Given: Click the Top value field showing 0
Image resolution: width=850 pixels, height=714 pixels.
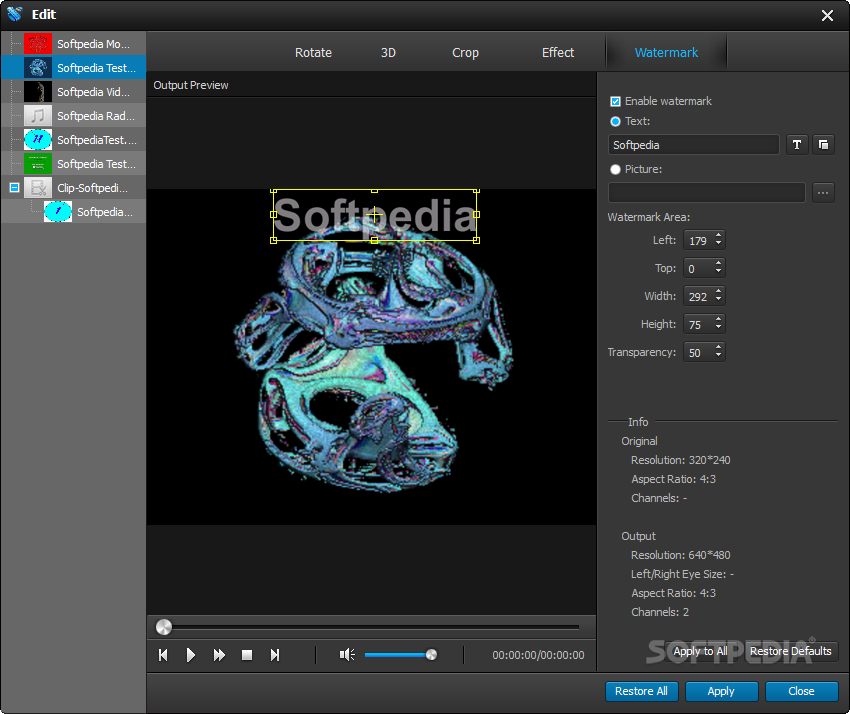Looking at the screenshot, I should (x=699, y=268).
